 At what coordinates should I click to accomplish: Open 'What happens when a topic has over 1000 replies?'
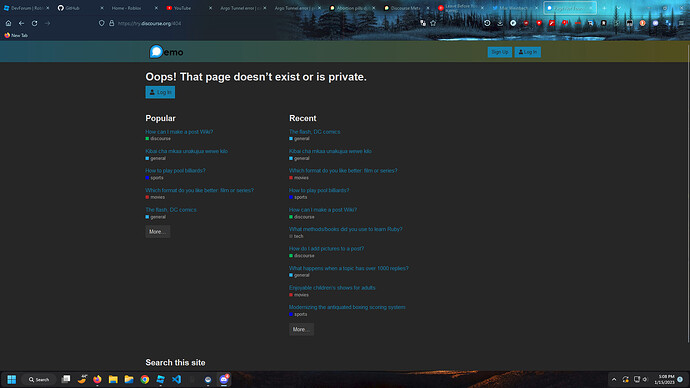click(x=349, y=268)
